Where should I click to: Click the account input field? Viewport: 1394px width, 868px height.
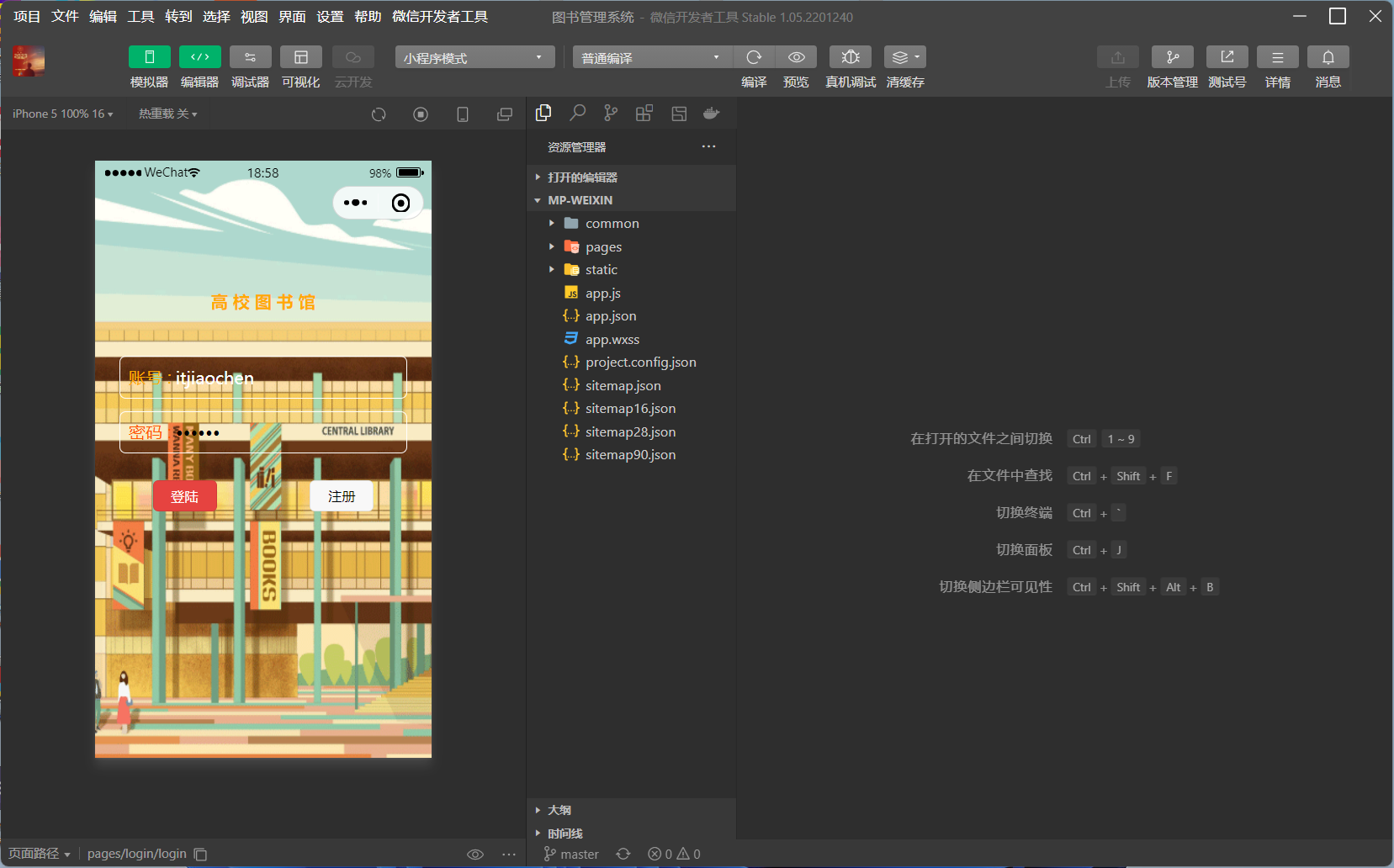263,378
